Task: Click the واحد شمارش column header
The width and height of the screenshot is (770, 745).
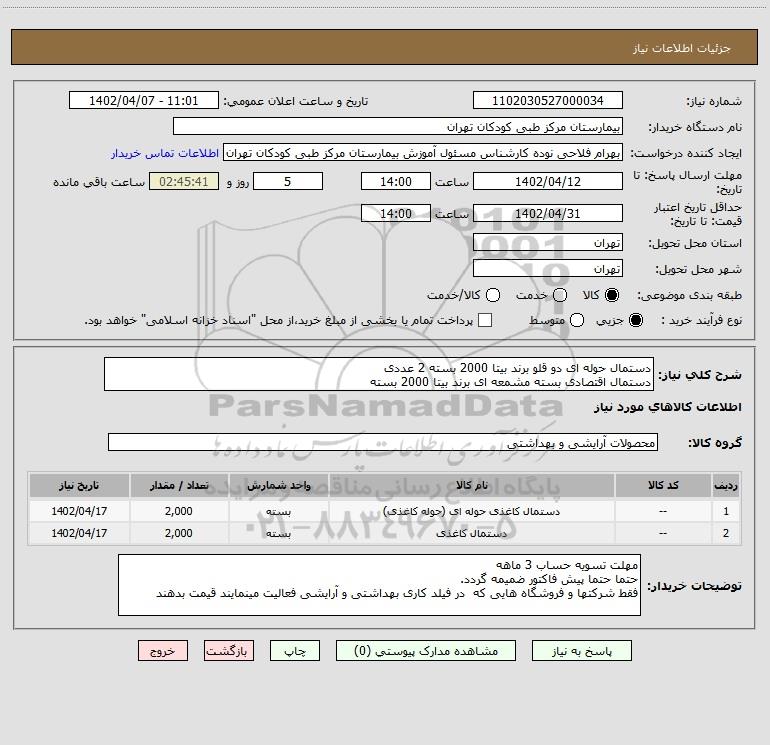Action: (x=278, y=485)
